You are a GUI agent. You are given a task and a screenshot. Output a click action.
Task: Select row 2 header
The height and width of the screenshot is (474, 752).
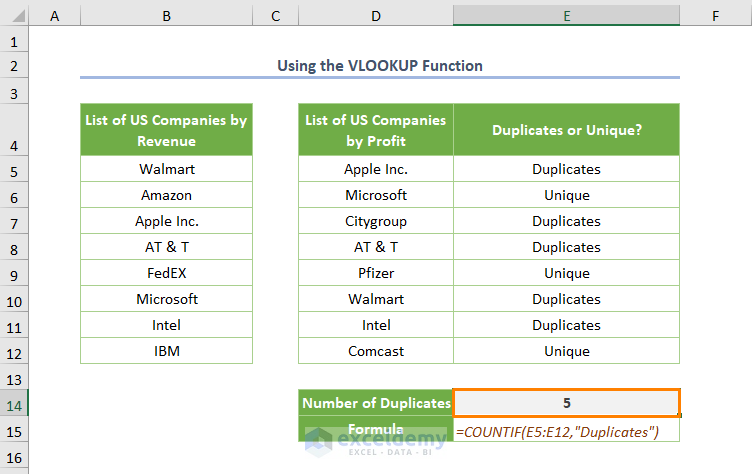(14, 66)
